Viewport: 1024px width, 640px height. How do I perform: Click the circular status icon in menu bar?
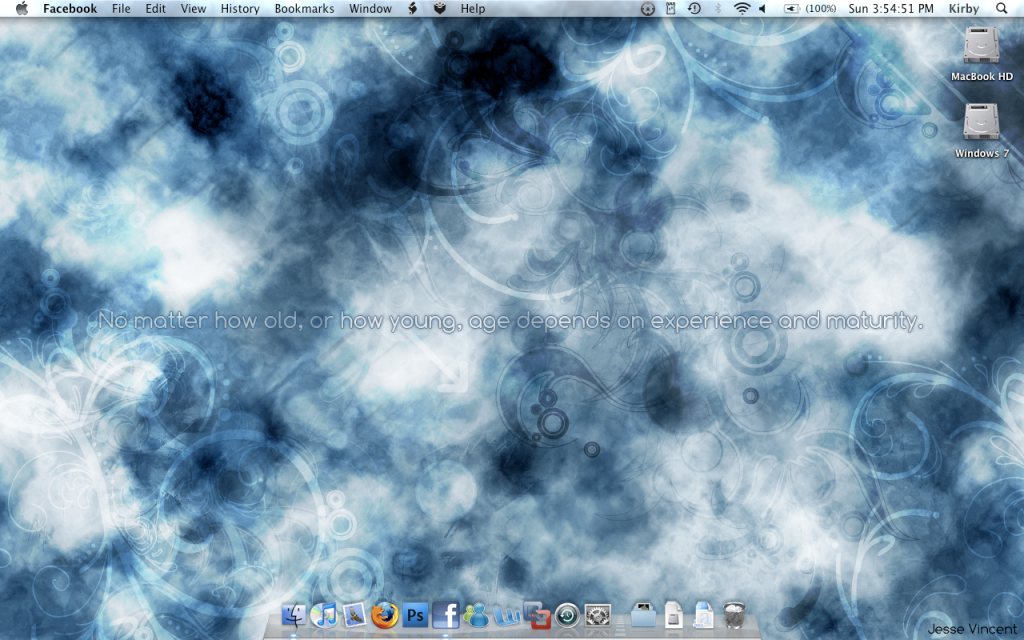[648, 8]
